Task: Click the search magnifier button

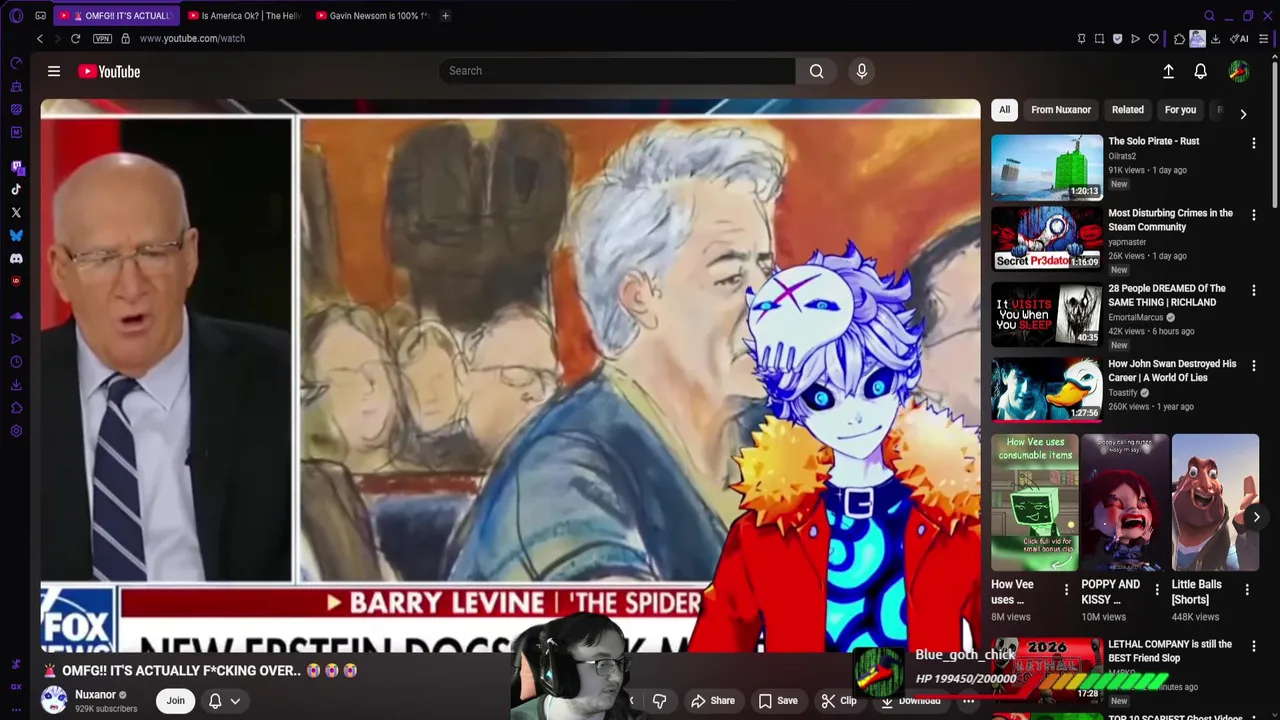Action: 817,71
